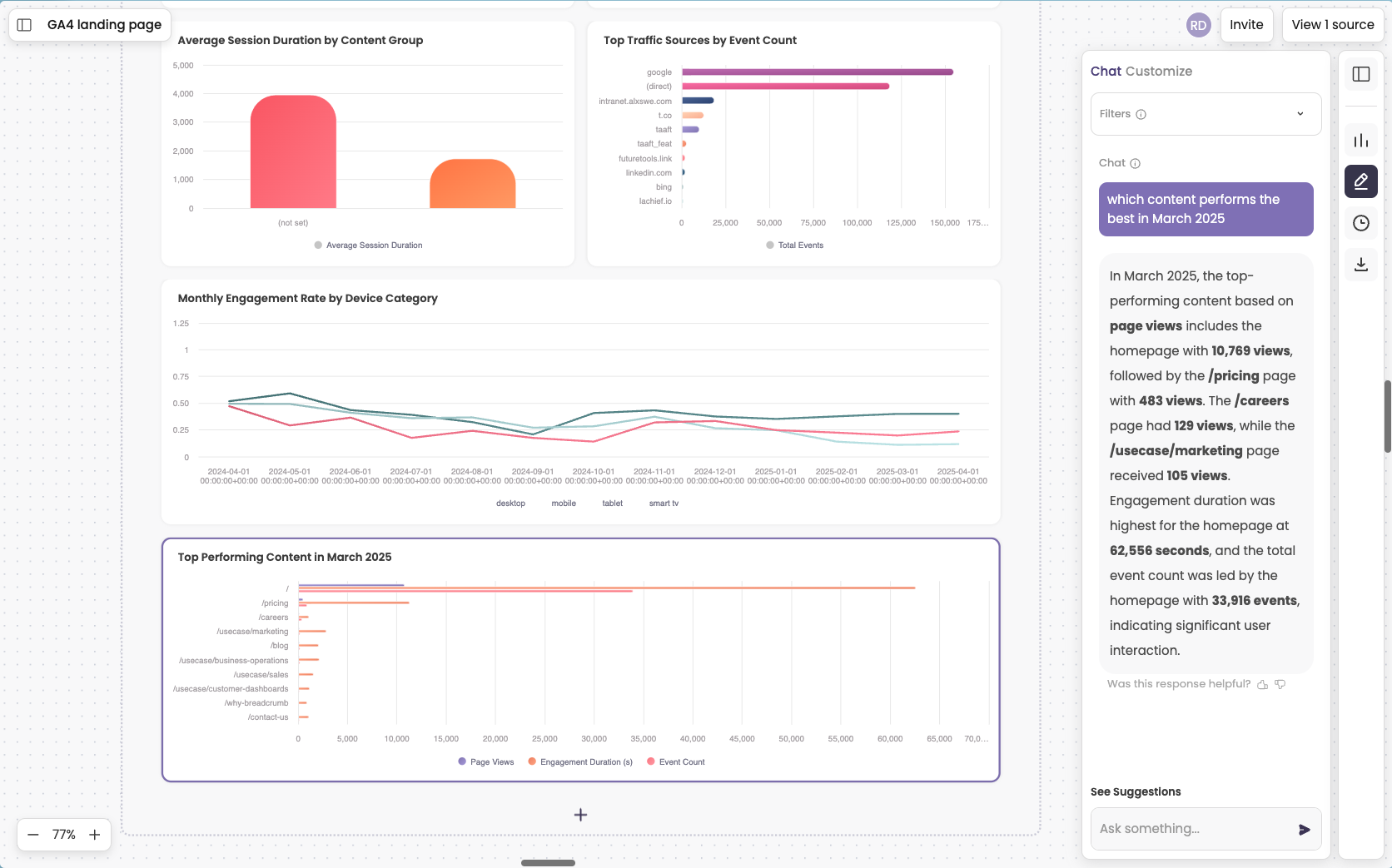
Task: Open View 1 source
Action: [1333, 25]
